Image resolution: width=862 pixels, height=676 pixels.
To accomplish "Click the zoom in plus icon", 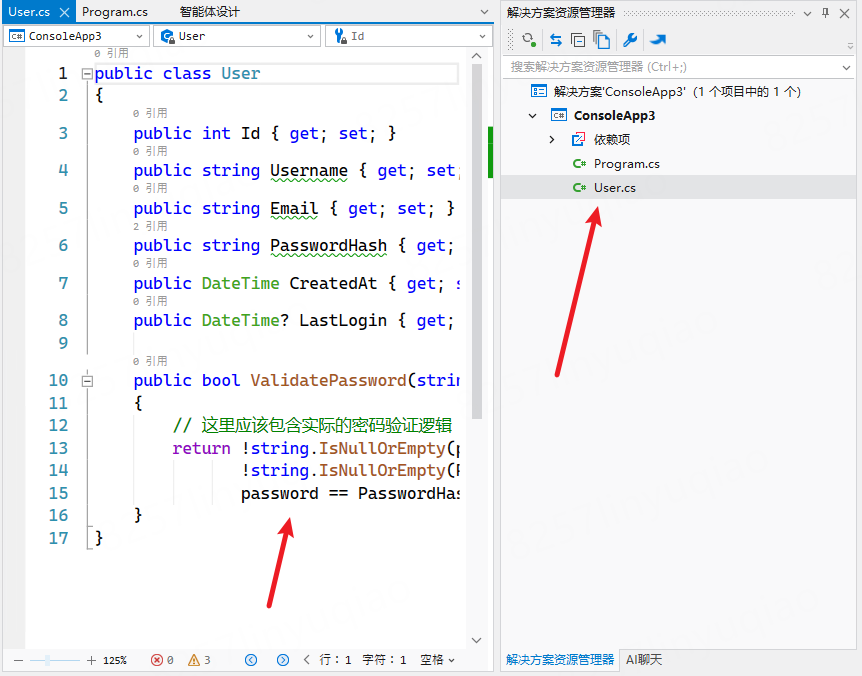I will click(91, 660).
